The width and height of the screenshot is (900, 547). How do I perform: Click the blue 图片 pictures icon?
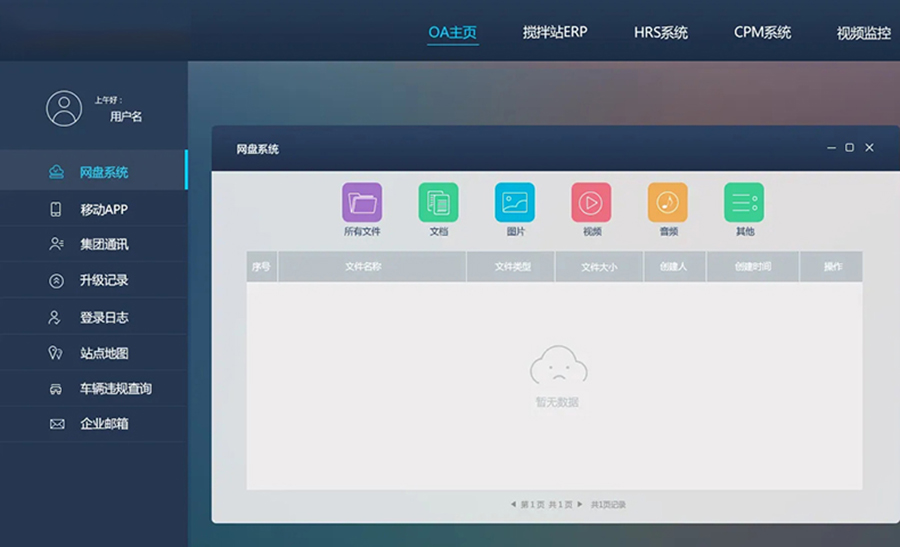click(x=515, y=202)
